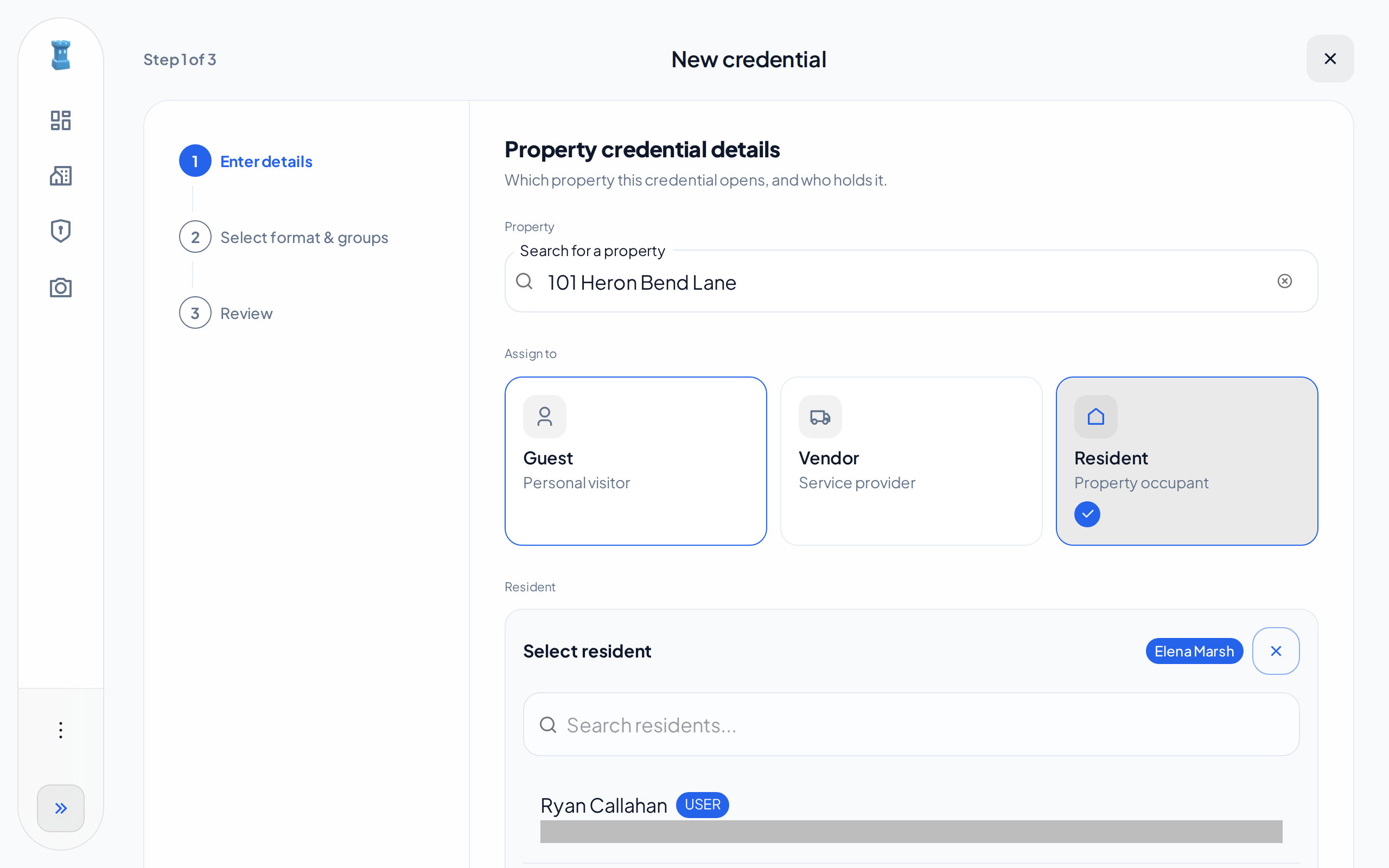Open the dashboard grid icon
The height and width of the screenshot is (868, 1389).
click(x=61, y=120)
